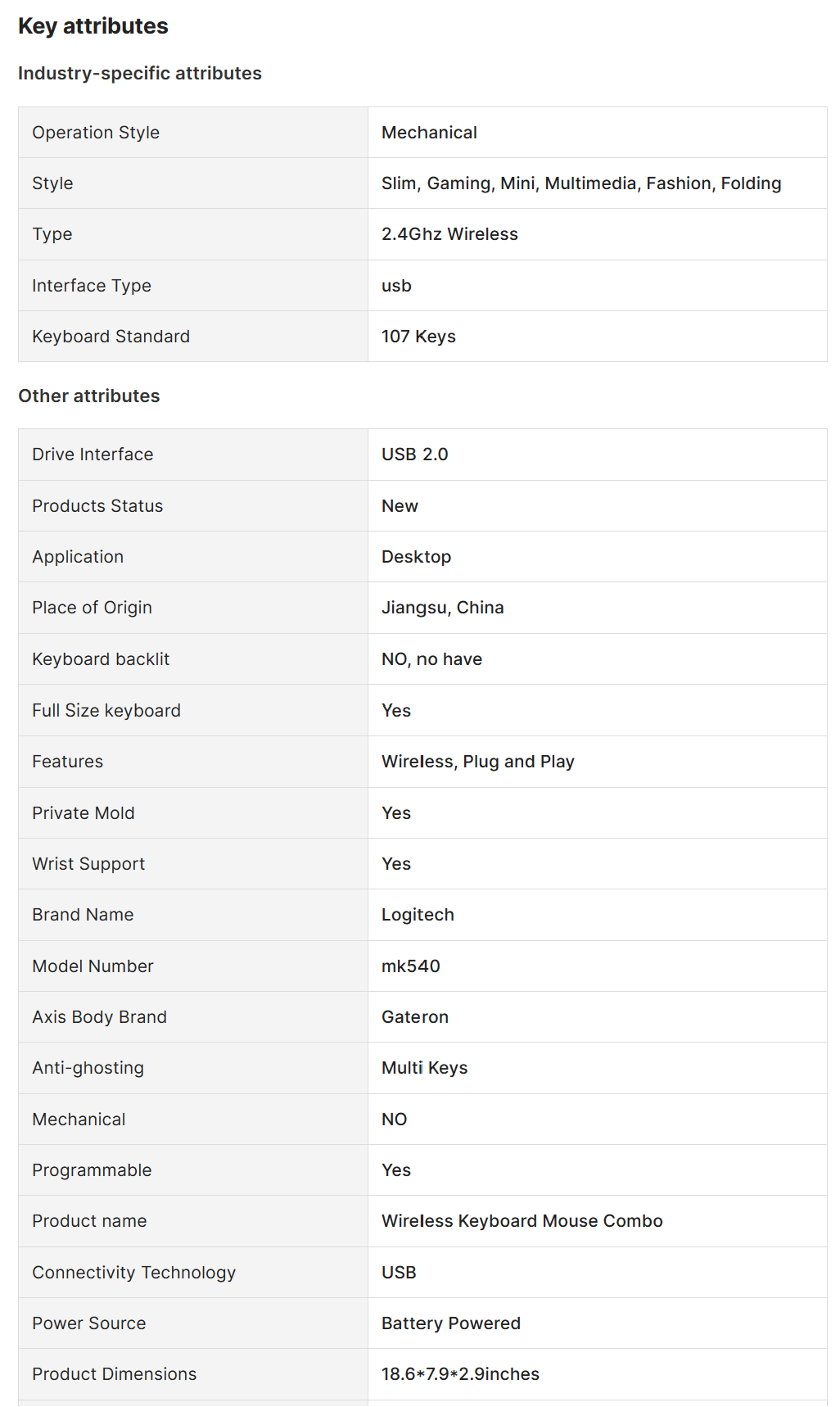Click the Mechanical value for Operation Style

[429, 133]
